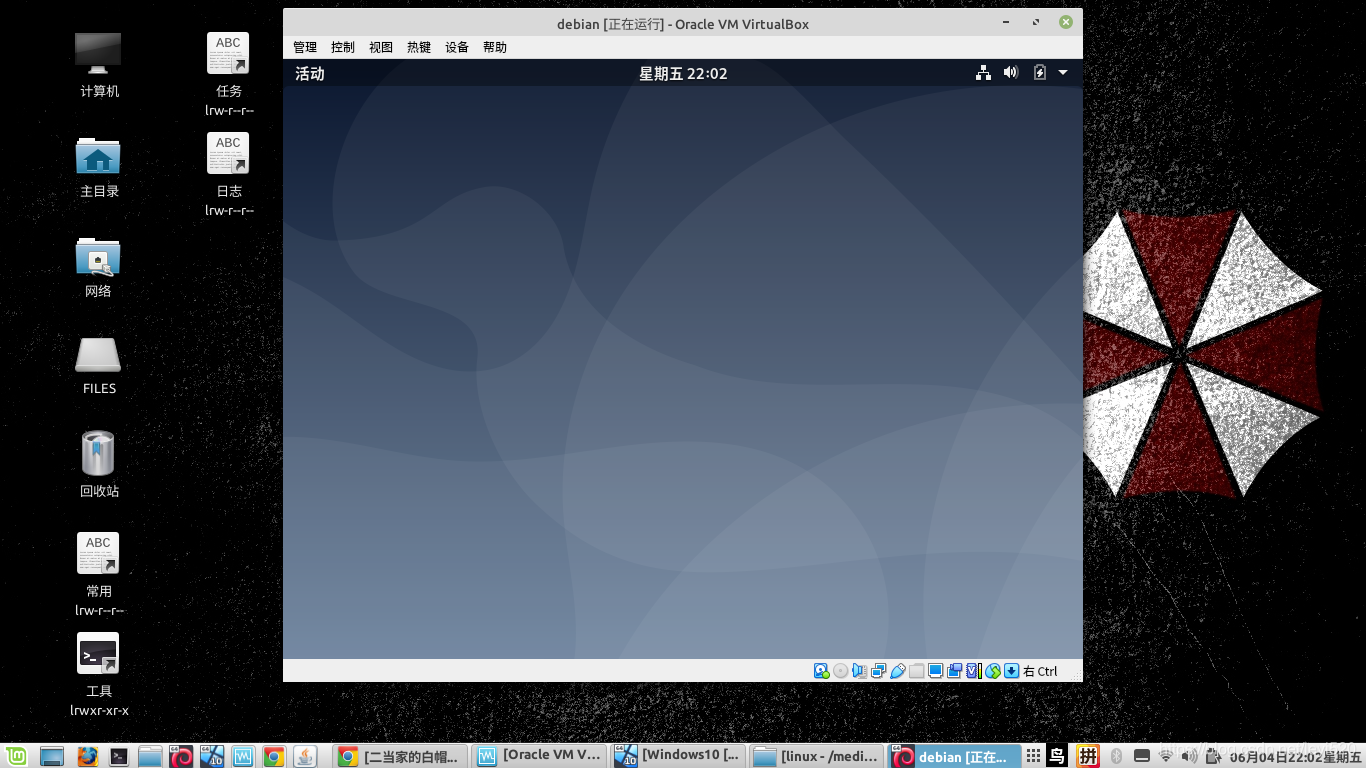Screen dimensions: 1366x768
Task: Open the 热键 menu in VirtualBox
Action: point(419,47)
